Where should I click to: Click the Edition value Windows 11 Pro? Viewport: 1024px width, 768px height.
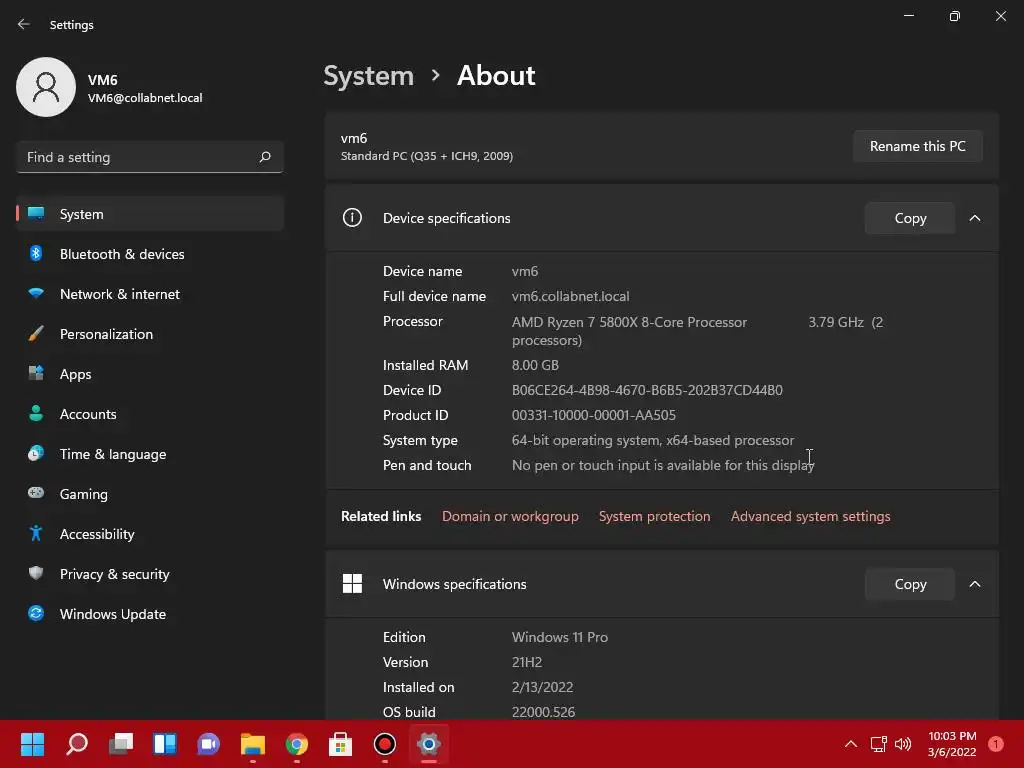coord(560,637)
